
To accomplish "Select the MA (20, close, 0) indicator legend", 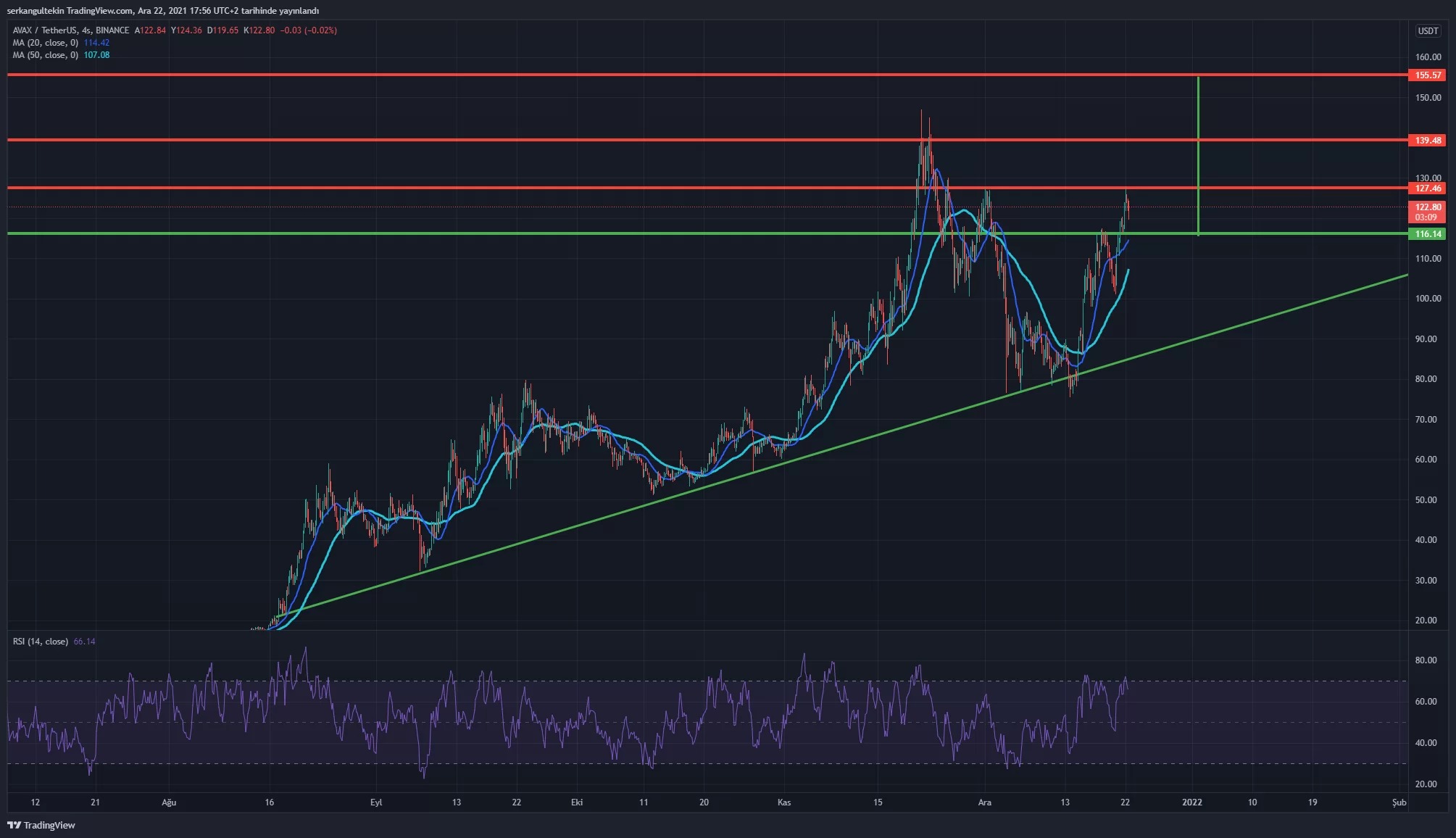I will tap(45, 43).
